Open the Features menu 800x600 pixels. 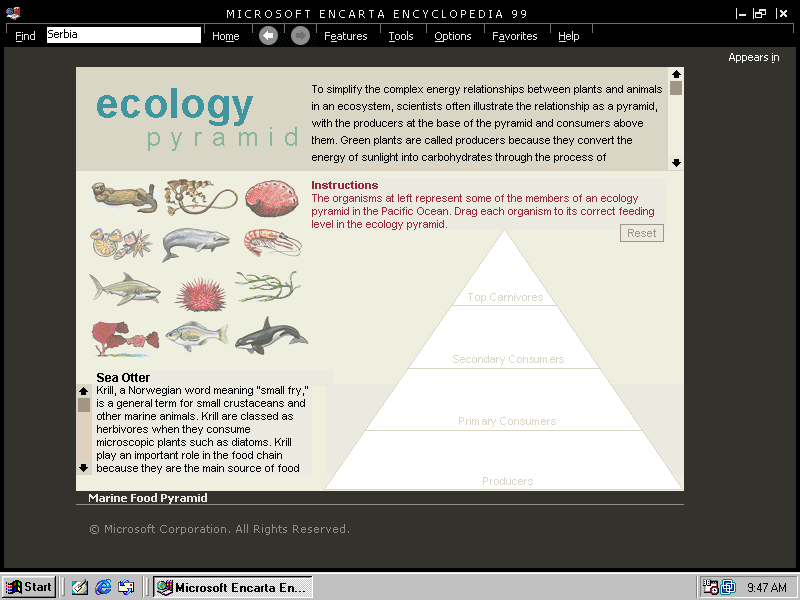[x=345, y=36]
